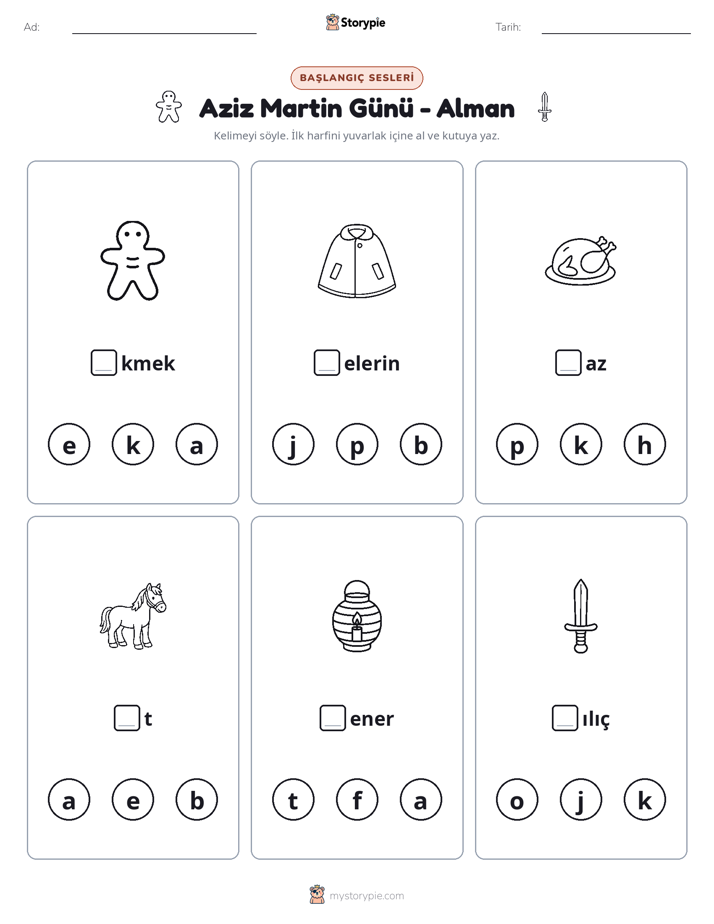Click the blank letter box before kmek

point(104,363)
